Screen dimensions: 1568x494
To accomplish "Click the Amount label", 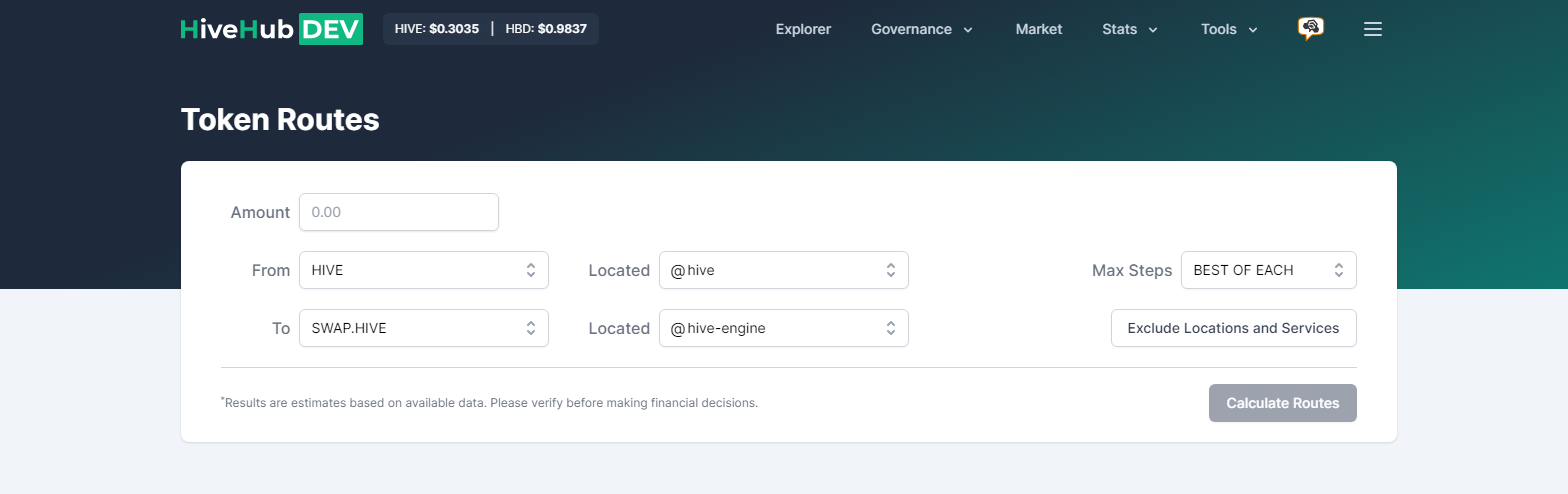I will [x=260, y=212].
